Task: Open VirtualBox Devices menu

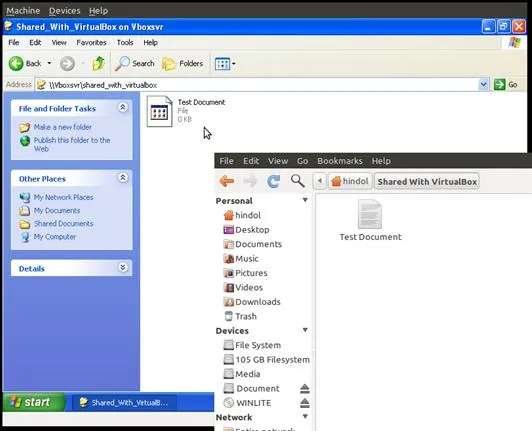Action: click(x=64, y=11)
